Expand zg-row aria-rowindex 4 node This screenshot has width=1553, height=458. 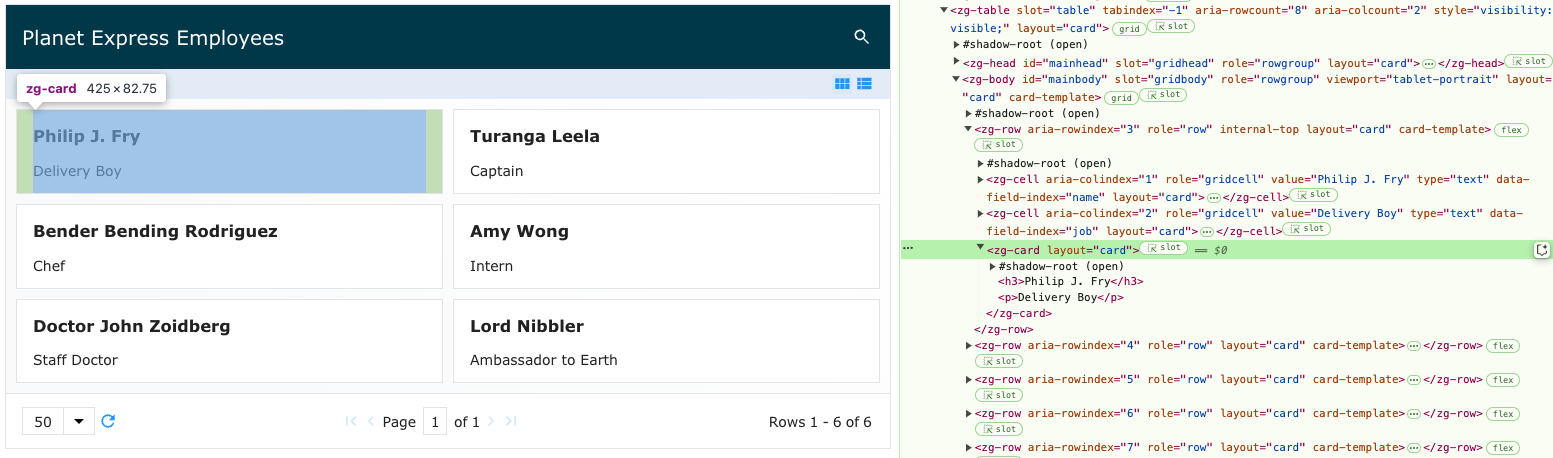(968, 345)
